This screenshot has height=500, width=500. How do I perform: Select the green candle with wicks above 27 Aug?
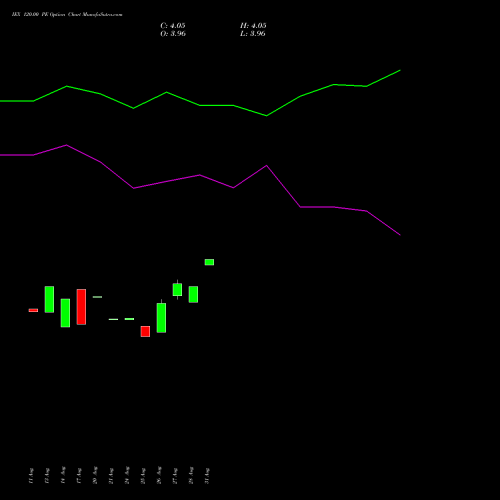tap(177, 289)
